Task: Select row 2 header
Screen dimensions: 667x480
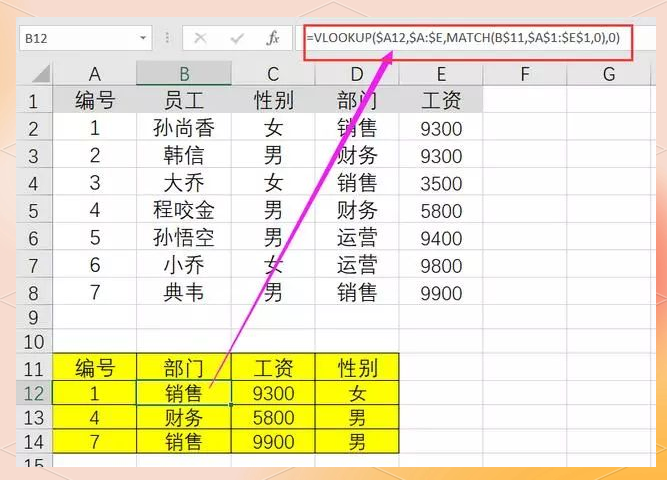Action: (x=34, y=128)
